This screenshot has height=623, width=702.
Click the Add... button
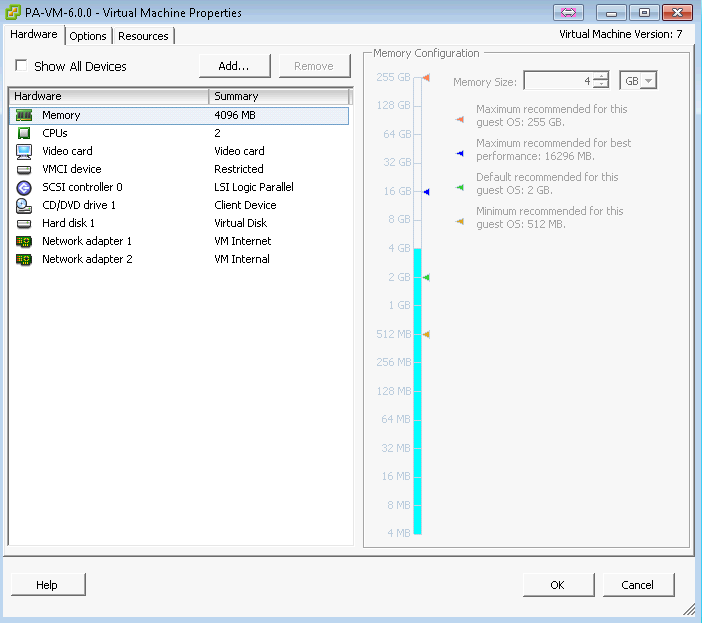[234, 66]
